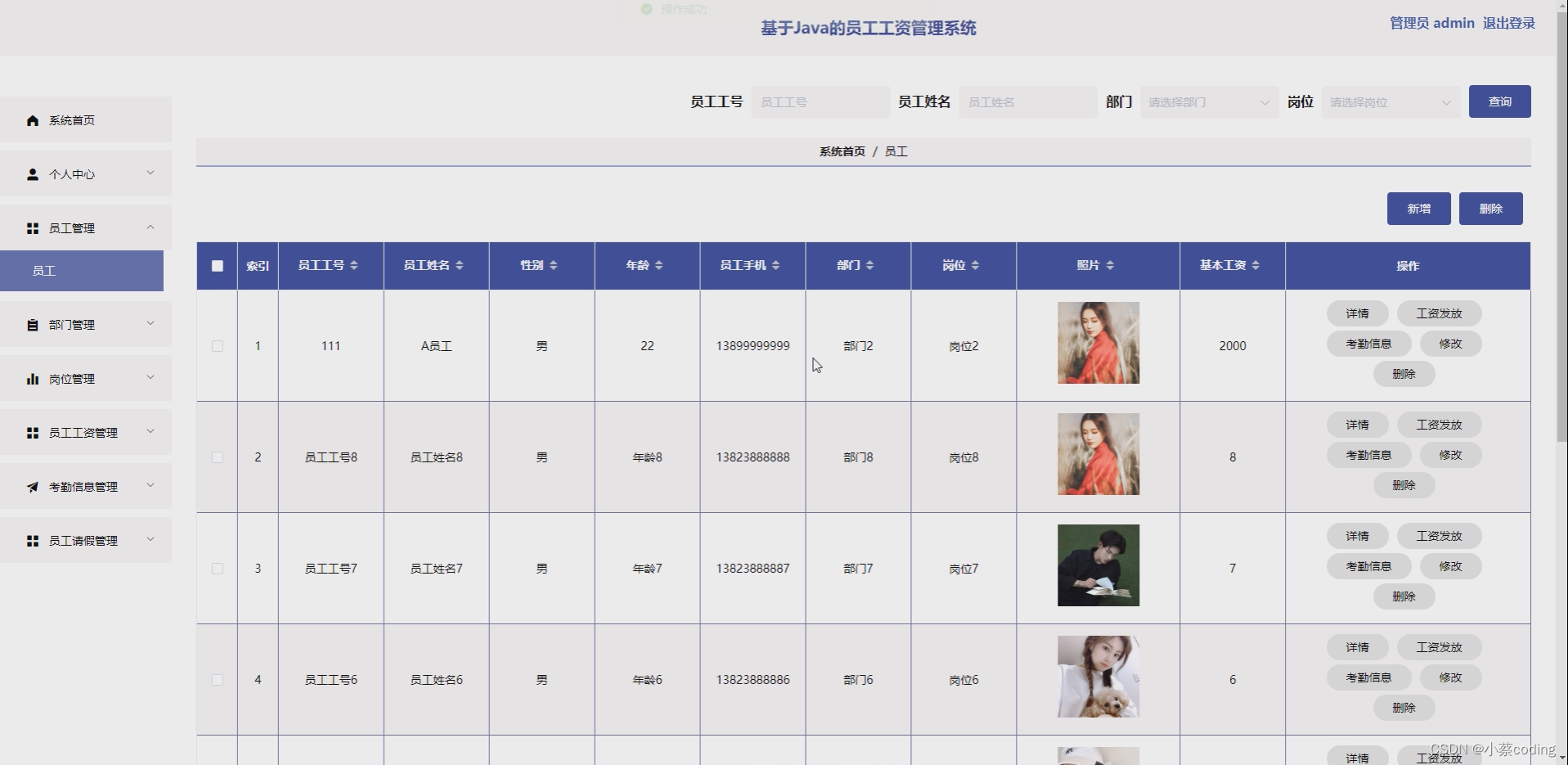
Task: Open the 考勤信息管理 menu label
Action: [83, 487]
